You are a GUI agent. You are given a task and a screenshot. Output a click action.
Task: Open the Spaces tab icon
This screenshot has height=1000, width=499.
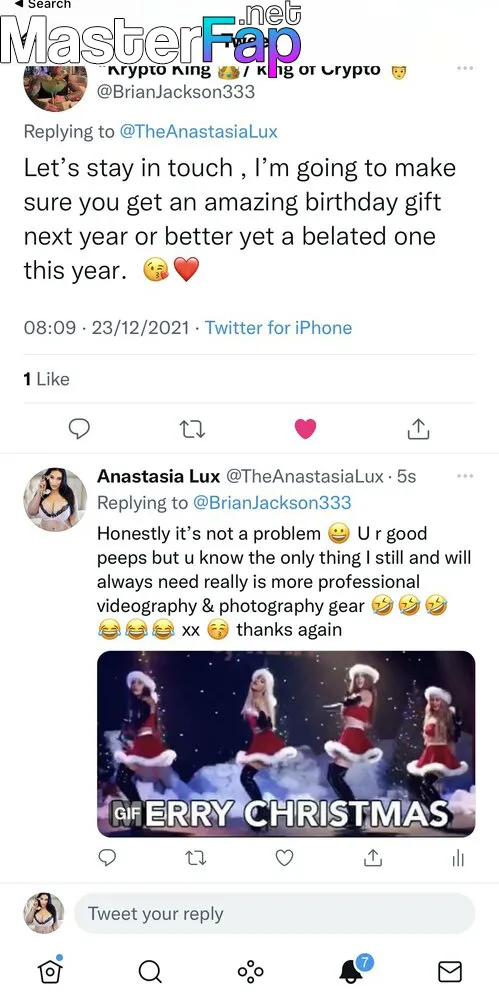[x=250, y=972]
